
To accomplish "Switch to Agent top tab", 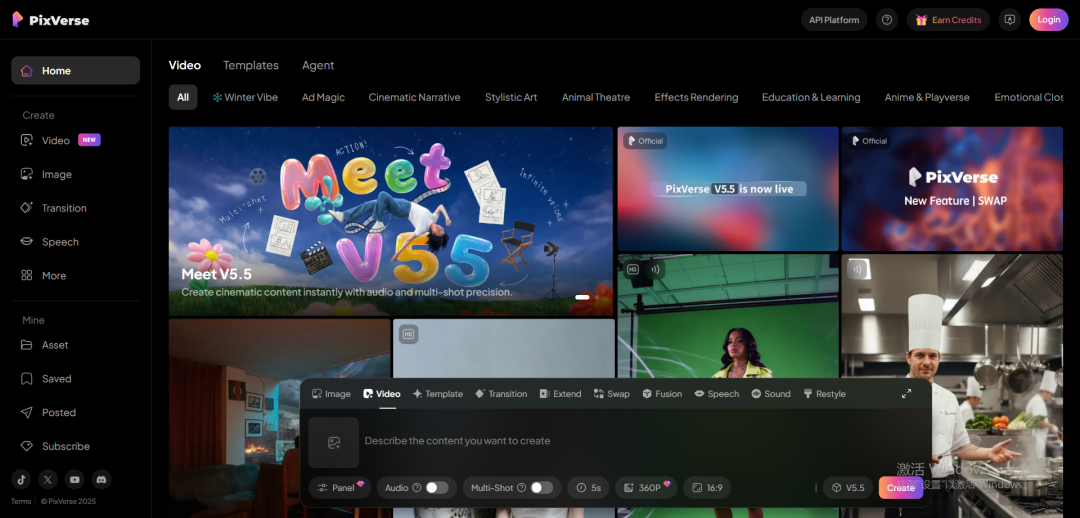I will (x=318, y=65).
